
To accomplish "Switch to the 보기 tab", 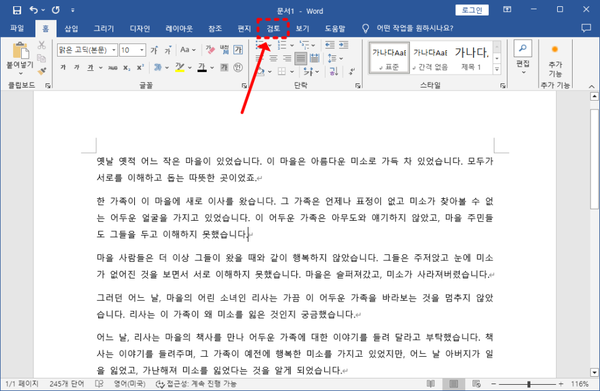I will point(302,28).
